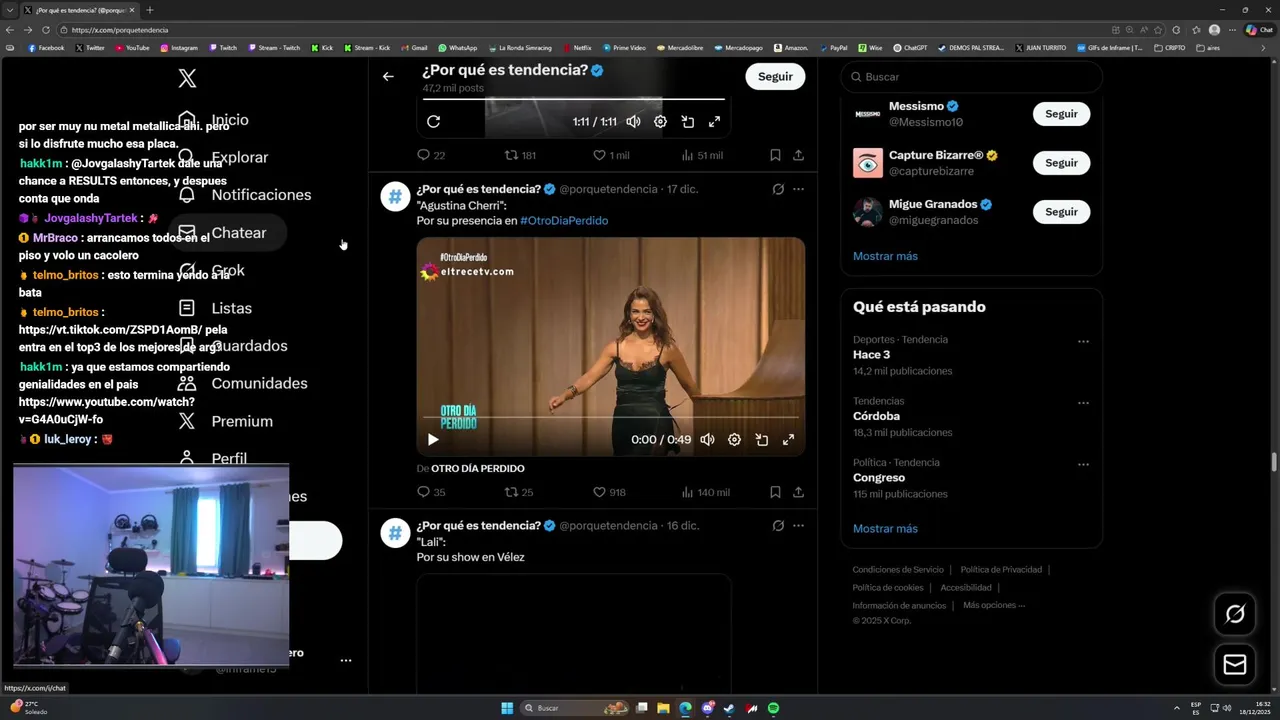Open the floating messages envelope button
Image resolution: width=1280 pixels, height=720 pixels.
click(1235, 664)
